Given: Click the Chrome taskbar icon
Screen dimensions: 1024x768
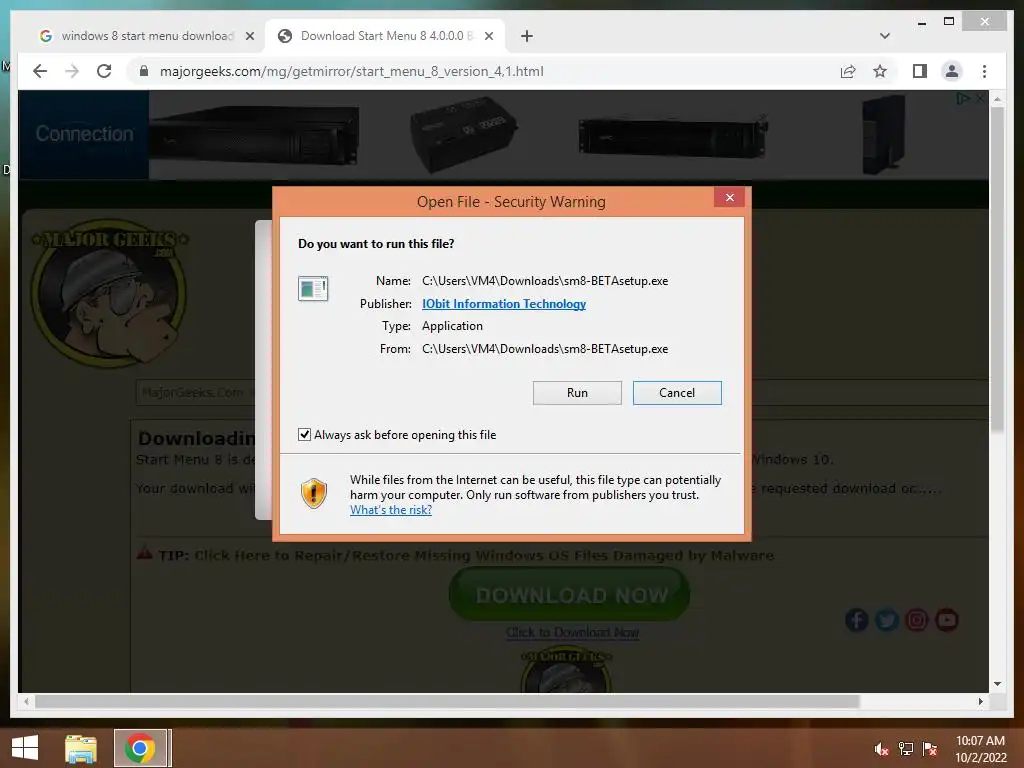Looking at the screenshot, I should click(x=140, y=748).
